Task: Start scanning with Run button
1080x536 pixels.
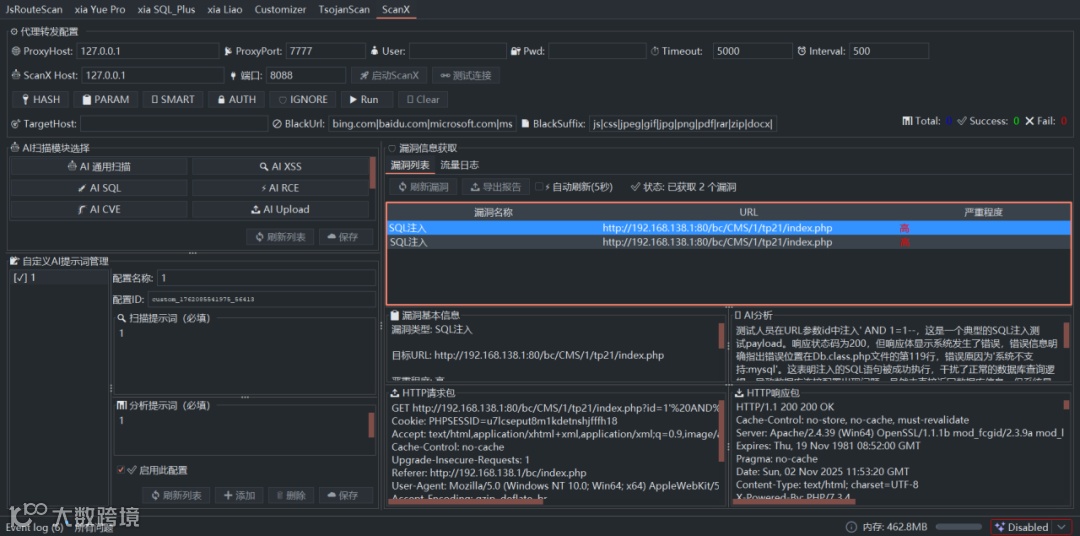Action: click(366, 99)
